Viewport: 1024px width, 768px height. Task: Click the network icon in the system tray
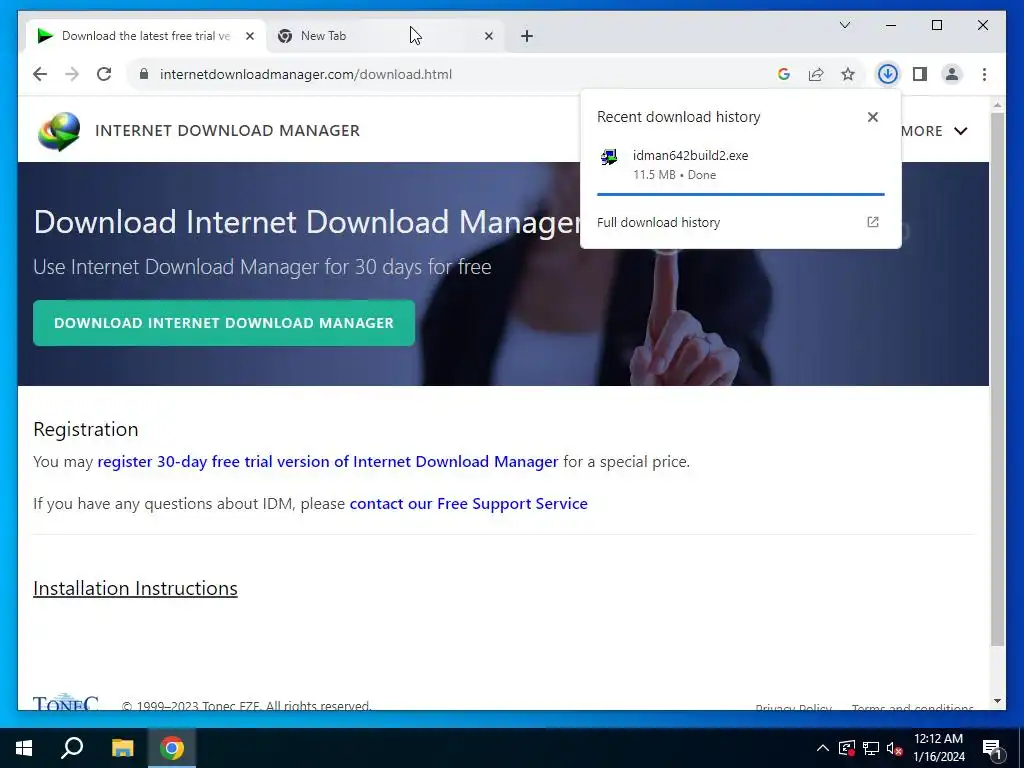pyautogui.click(x=871, y=748)
